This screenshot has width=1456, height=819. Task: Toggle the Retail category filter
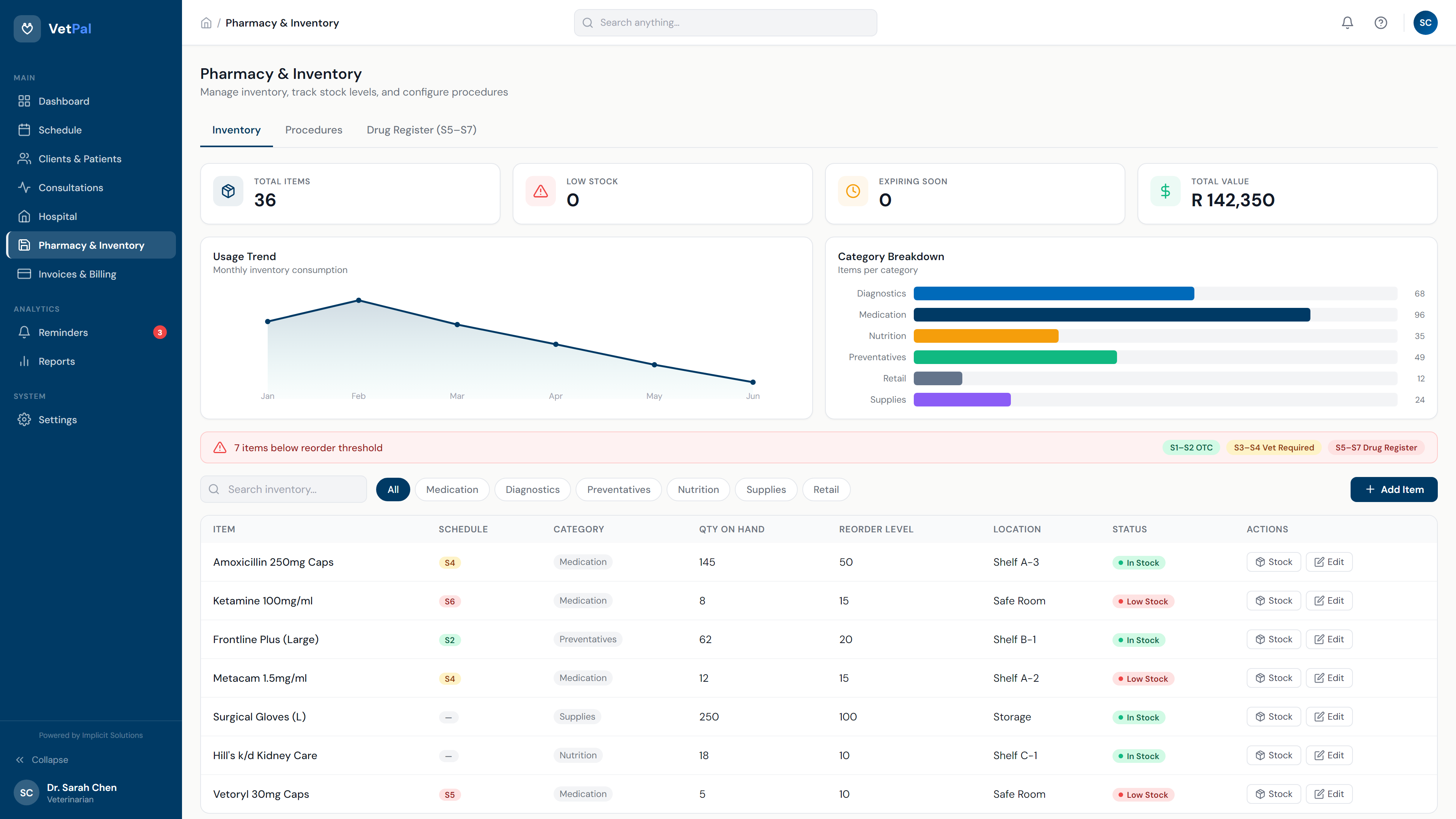pos(825,490)
